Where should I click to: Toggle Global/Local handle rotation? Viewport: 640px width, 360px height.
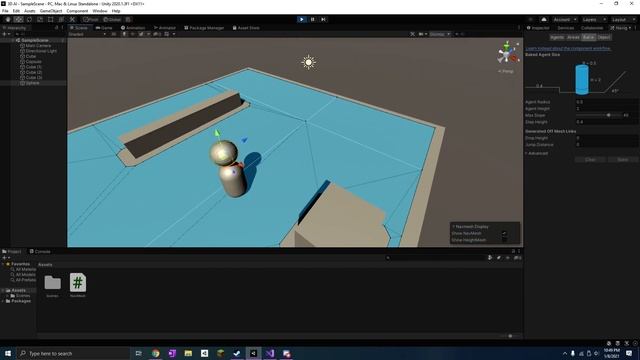point(112,19)
